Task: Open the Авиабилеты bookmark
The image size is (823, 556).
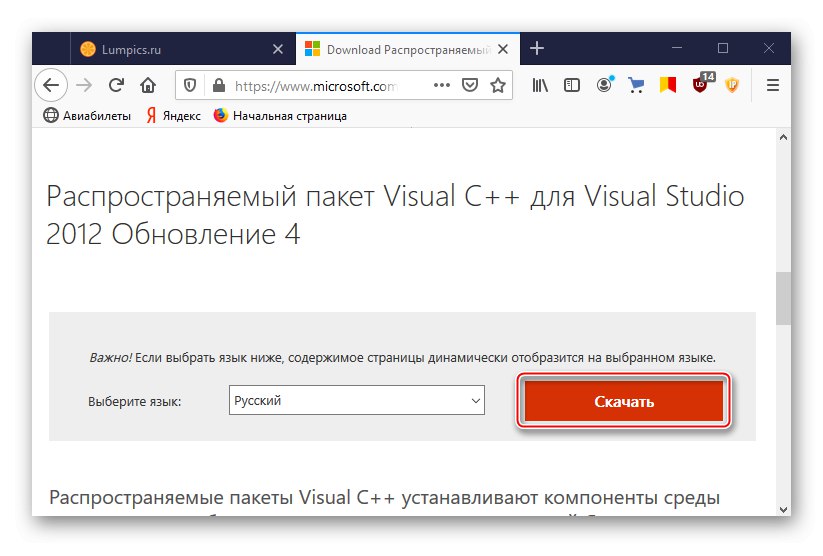Action: (x=87, y=116)
